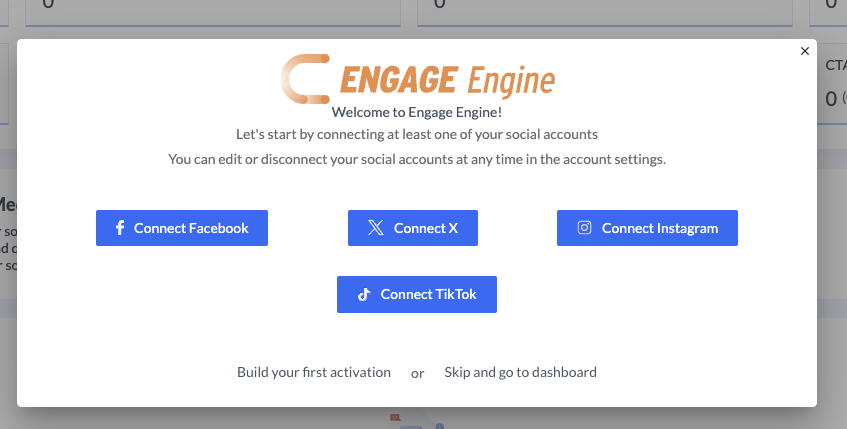Click the Instagram camera icon

585,228
